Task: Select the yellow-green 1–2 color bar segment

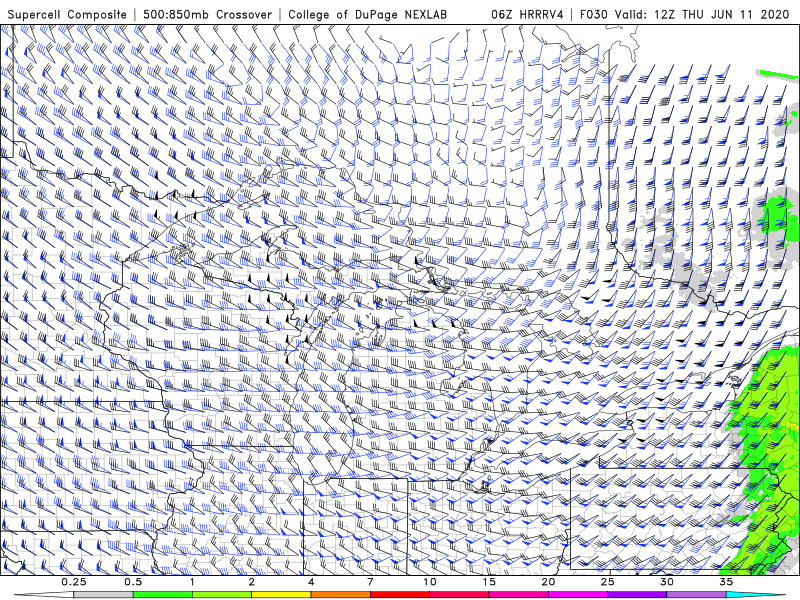Action: click(222, 595)
